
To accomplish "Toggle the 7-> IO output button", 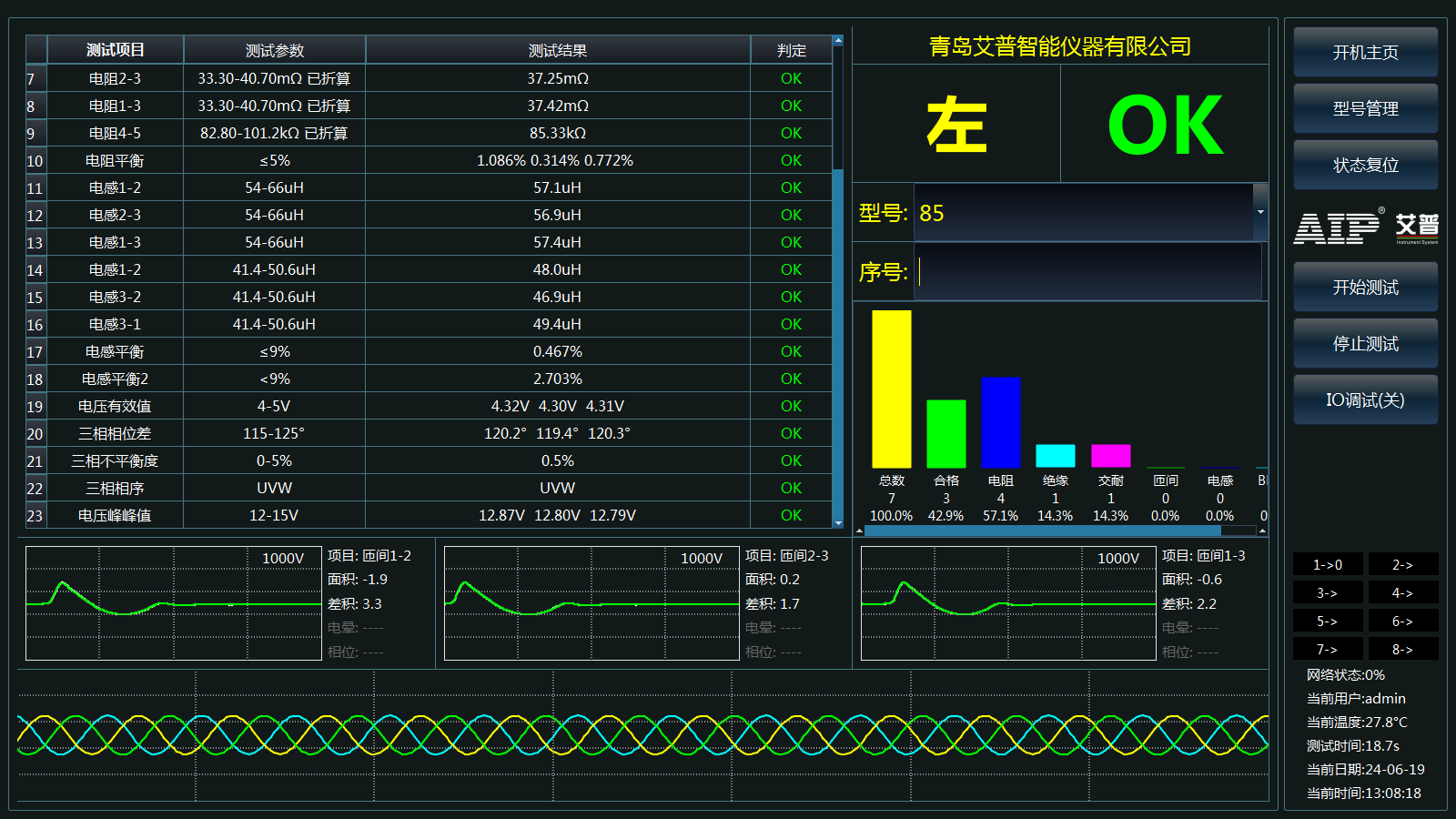I will 1328,649.
